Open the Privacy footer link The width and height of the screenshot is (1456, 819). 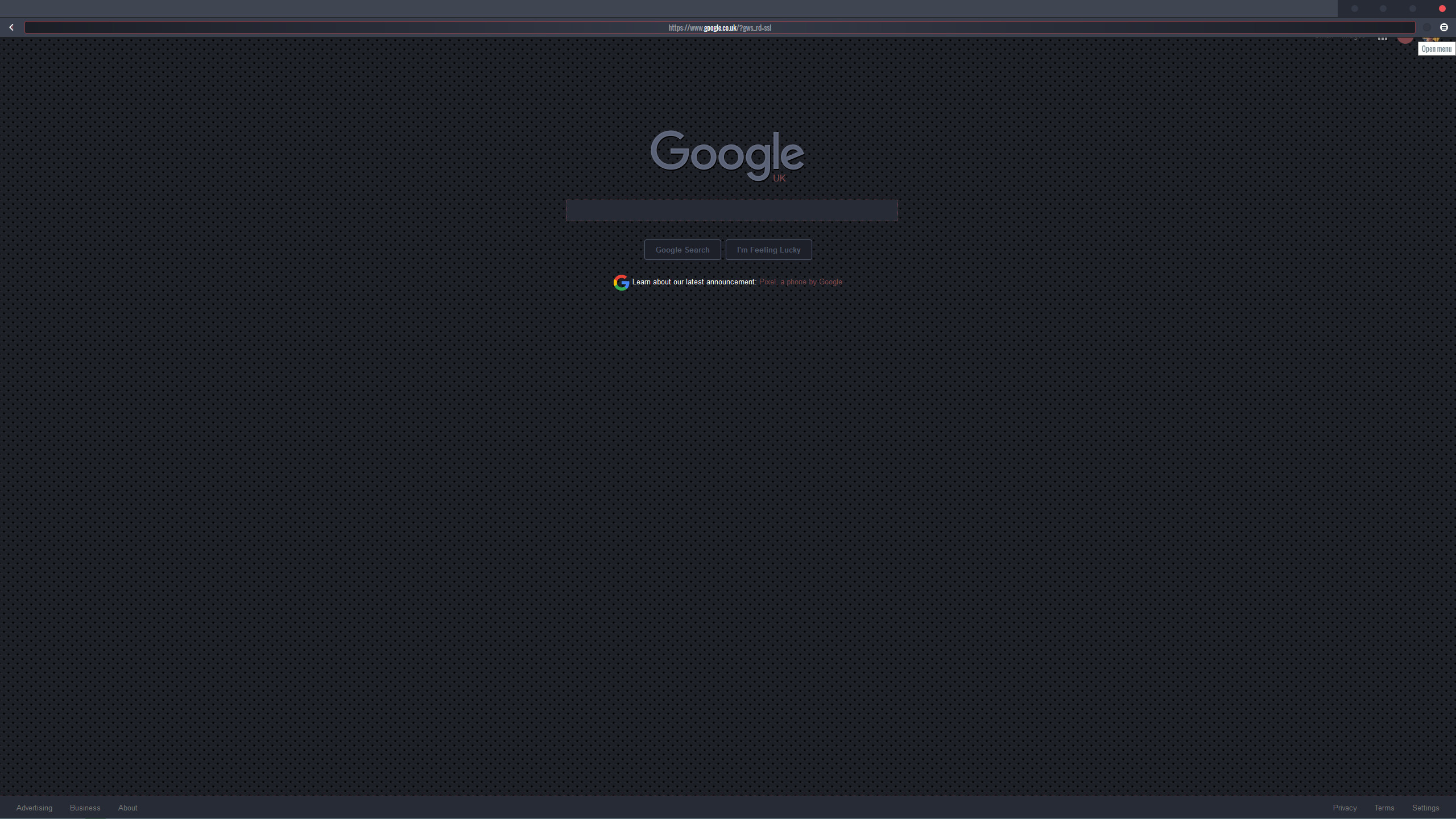[x=1345, y=808]
